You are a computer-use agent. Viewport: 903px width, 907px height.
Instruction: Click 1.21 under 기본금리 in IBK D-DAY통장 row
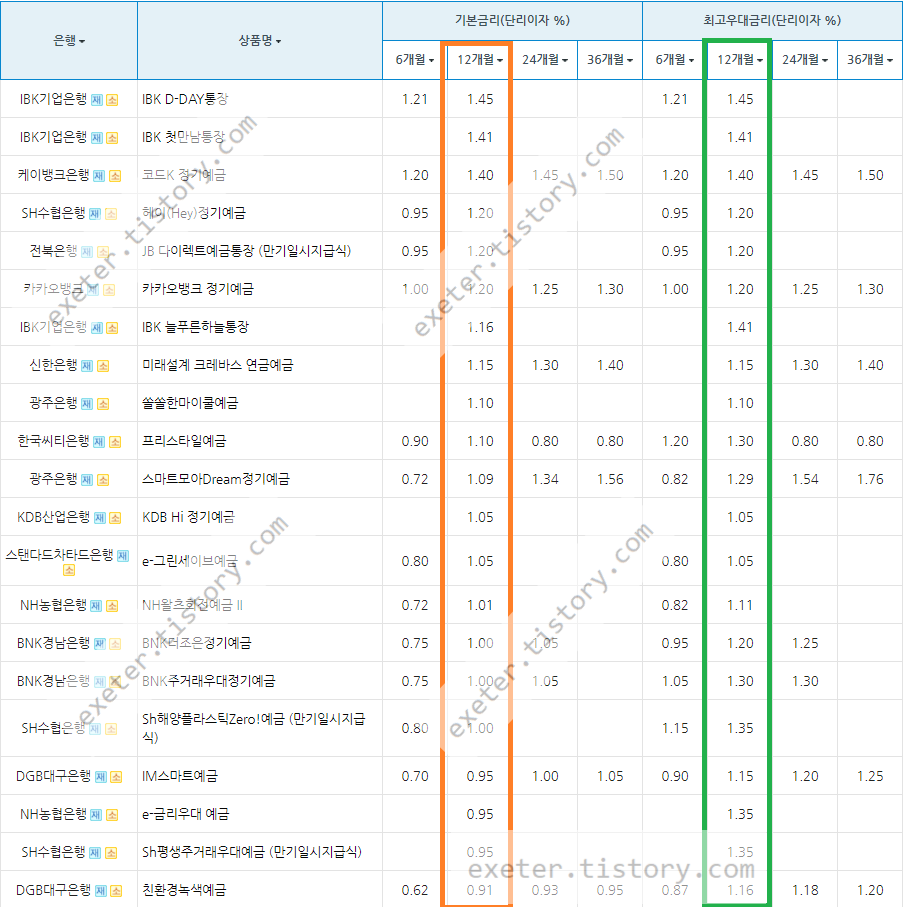(415, 99)
